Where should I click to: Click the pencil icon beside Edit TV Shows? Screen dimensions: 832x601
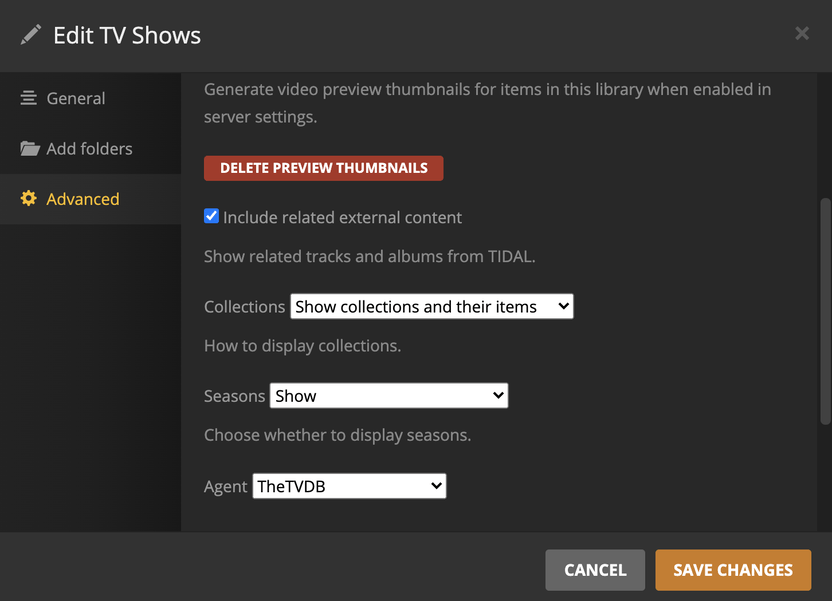31,35
